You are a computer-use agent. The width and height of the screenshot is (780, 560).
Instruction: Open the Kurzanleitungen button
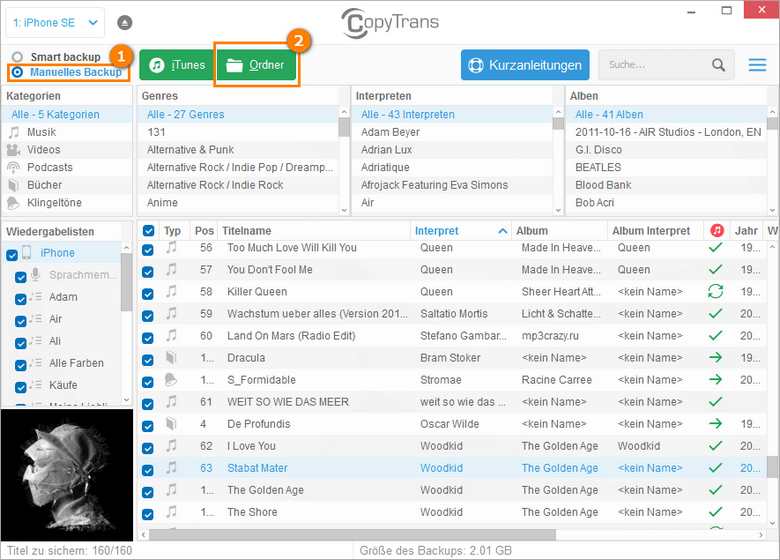click(x=525, y=65)
